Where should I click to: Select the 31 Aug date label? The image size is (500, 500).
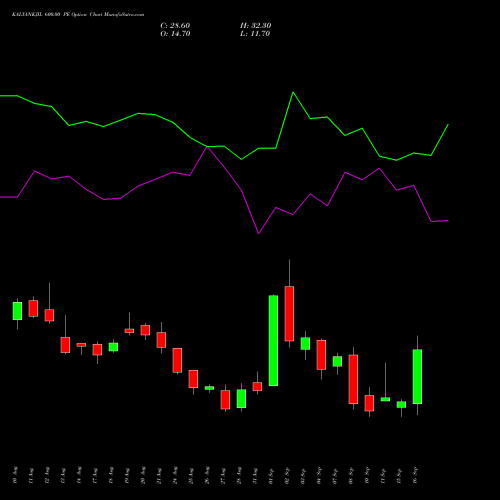point(255,476)
